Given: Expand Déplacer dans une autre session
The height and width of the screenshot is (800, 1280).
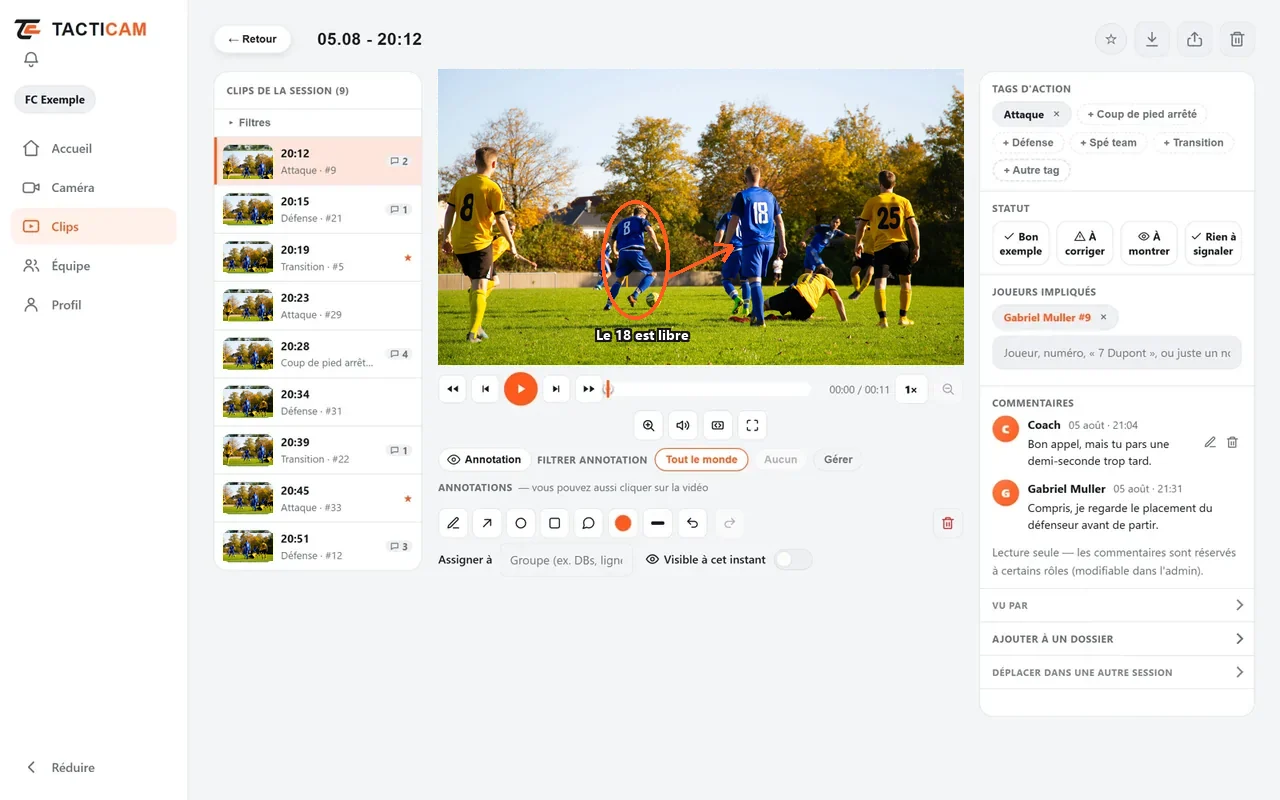Looking at the screenshot, I should [1117, 673].
